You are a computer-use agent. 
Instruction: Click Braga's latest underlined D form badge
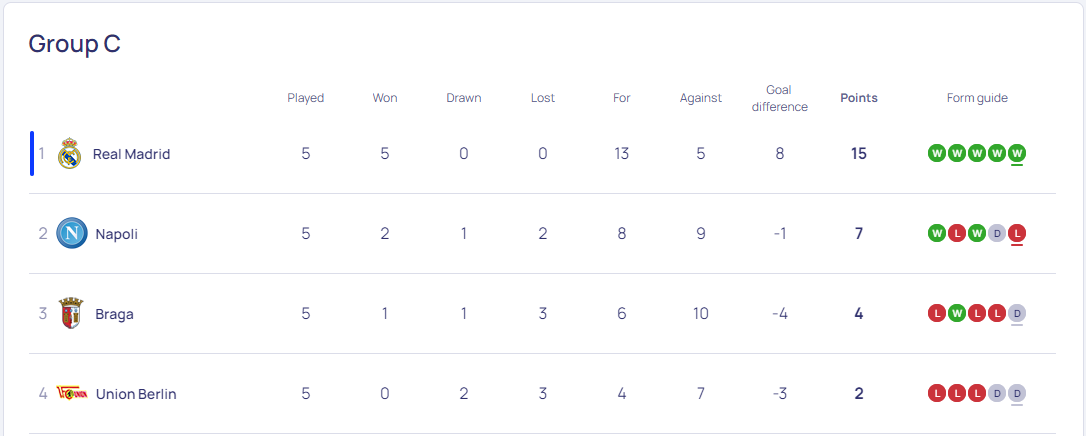pyautogui.click(x=1017, y=314)
